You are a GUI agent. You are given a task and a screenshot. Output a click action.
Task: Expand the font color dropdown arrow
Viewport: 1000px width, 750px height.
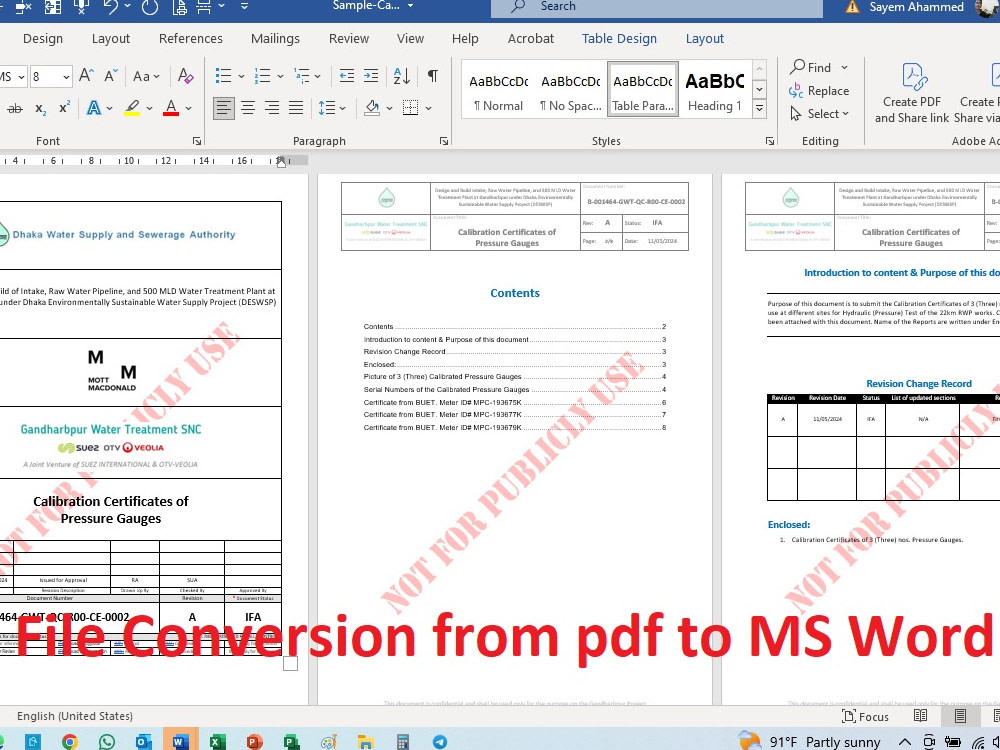click(189, 108)
